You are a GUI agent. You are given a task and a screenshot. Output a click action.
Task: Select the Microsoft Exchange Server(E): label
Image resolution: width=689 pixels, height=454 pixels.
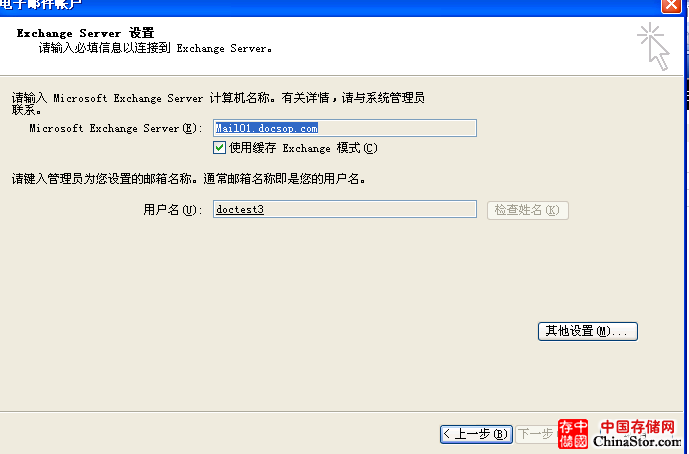point(116,128)
